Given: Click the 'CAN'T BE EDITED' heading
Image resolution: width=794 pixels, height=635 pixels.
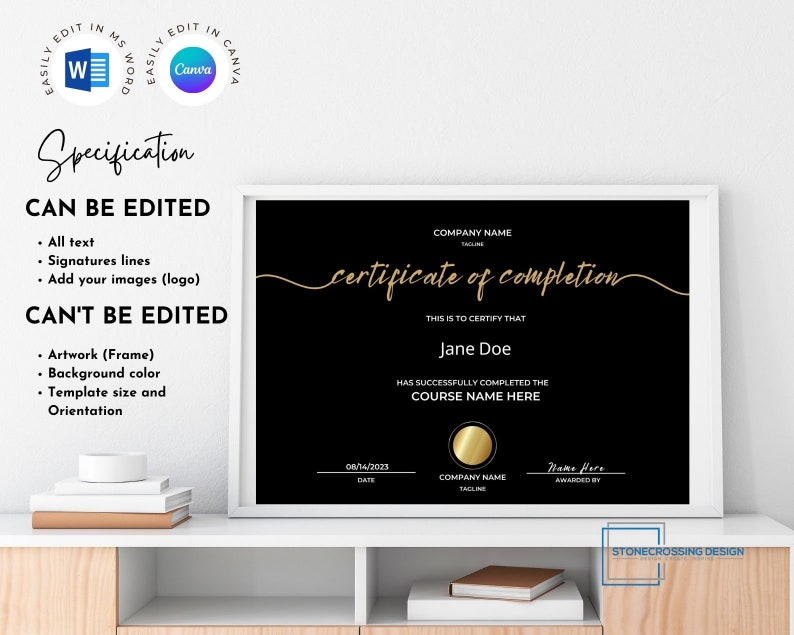Looking at the screenshot, I should coord(127,315).
